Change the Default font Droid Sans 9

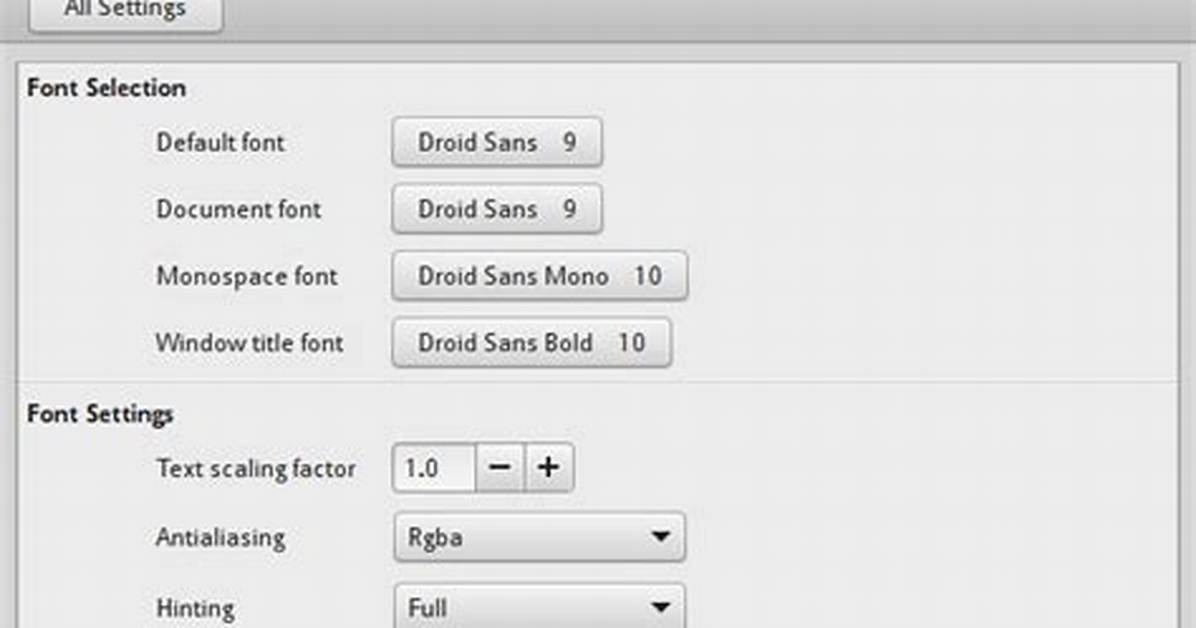tap(497, 142)
